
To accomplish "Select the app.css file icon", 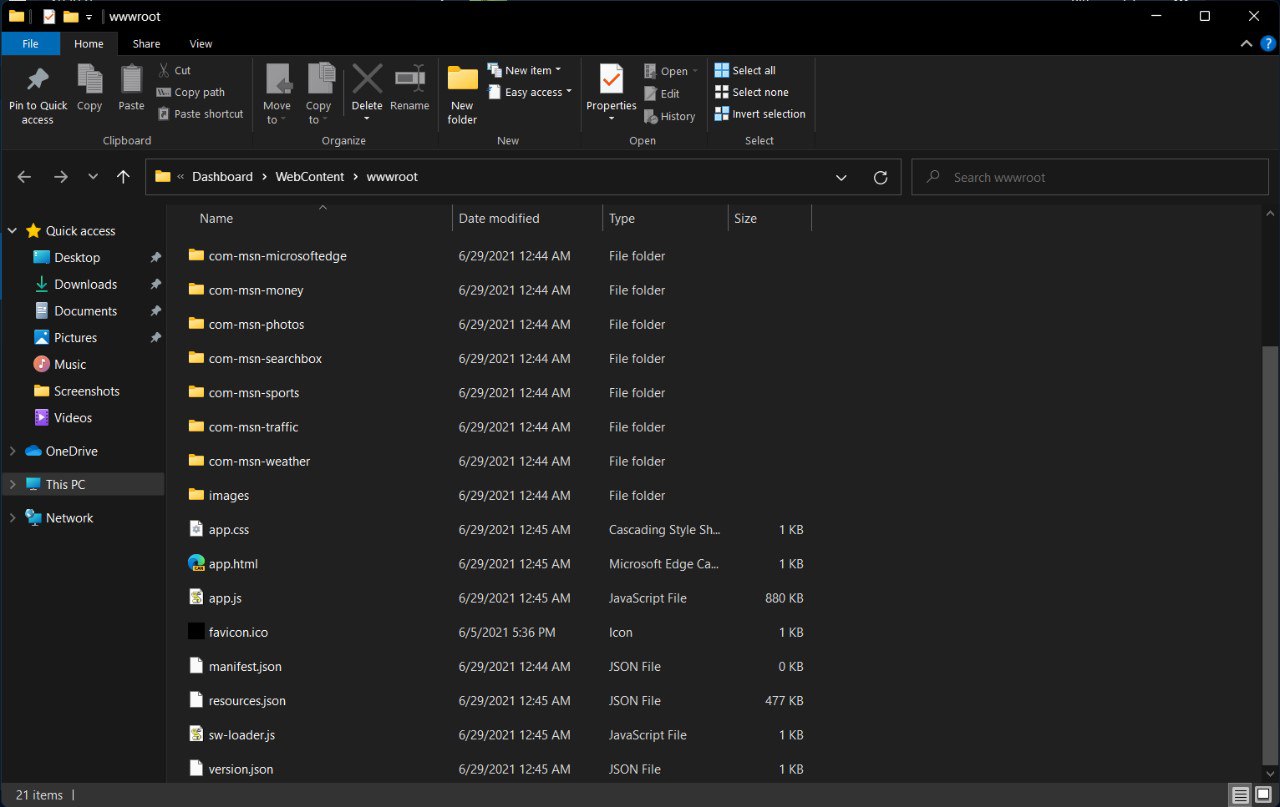I will click(x=196, y=529).
